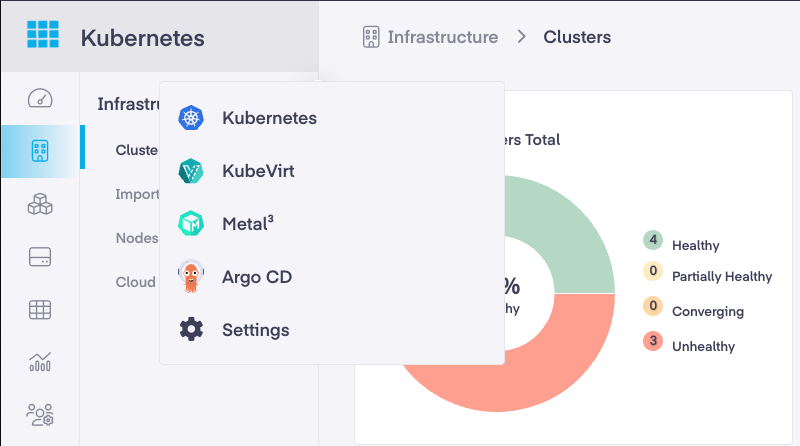The height and width of the screenshot is (446, 800).
Task: Click the Infrastructure breadcrumb link
Action: tap(443, 37)
